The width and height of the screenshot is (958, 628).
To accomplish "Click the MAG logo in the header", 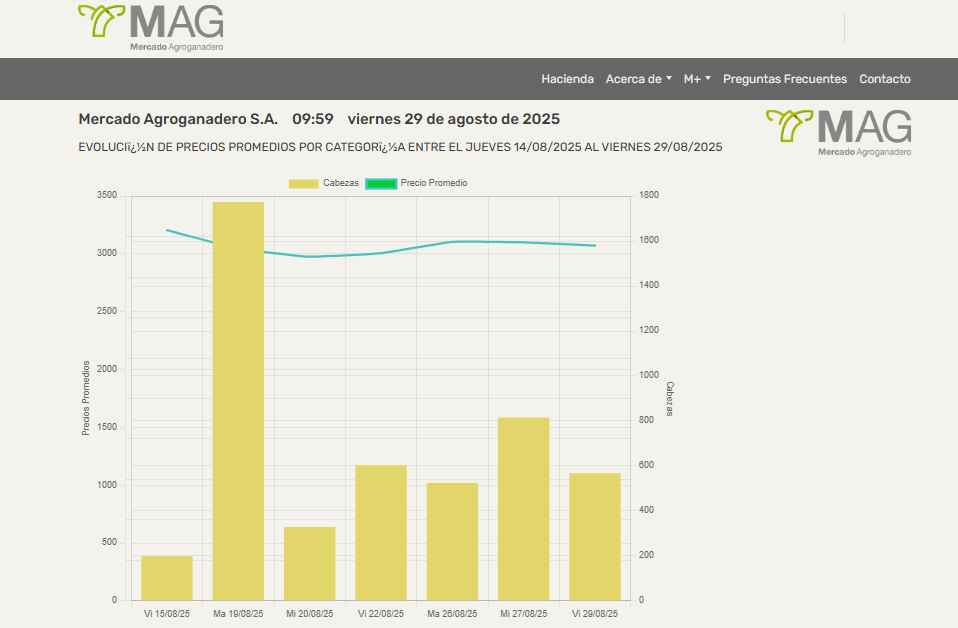I will tap(151, 28).
